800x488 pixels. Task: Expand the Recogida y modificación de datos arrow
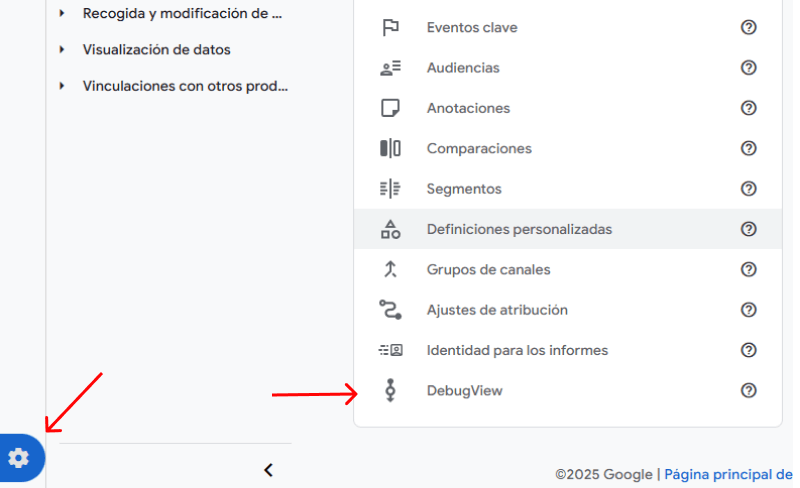pos(62,13)
